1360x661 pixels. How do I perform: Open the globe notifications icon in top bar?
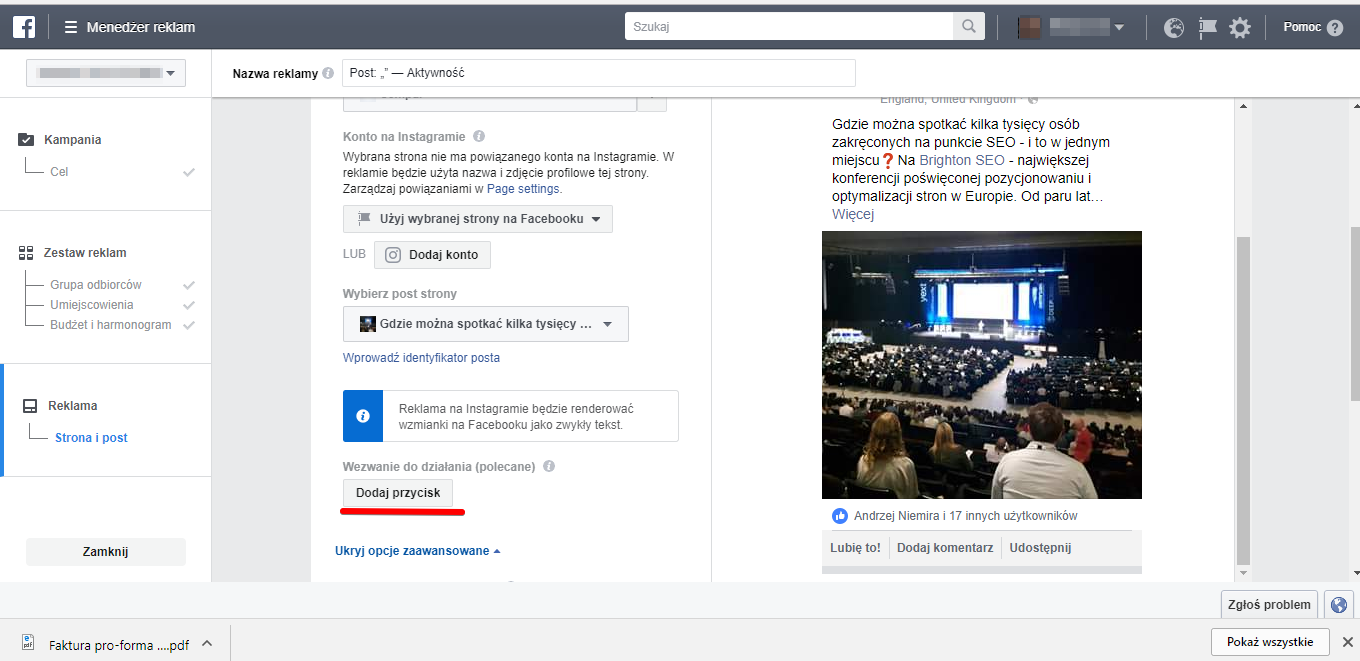coord(1174,28)
